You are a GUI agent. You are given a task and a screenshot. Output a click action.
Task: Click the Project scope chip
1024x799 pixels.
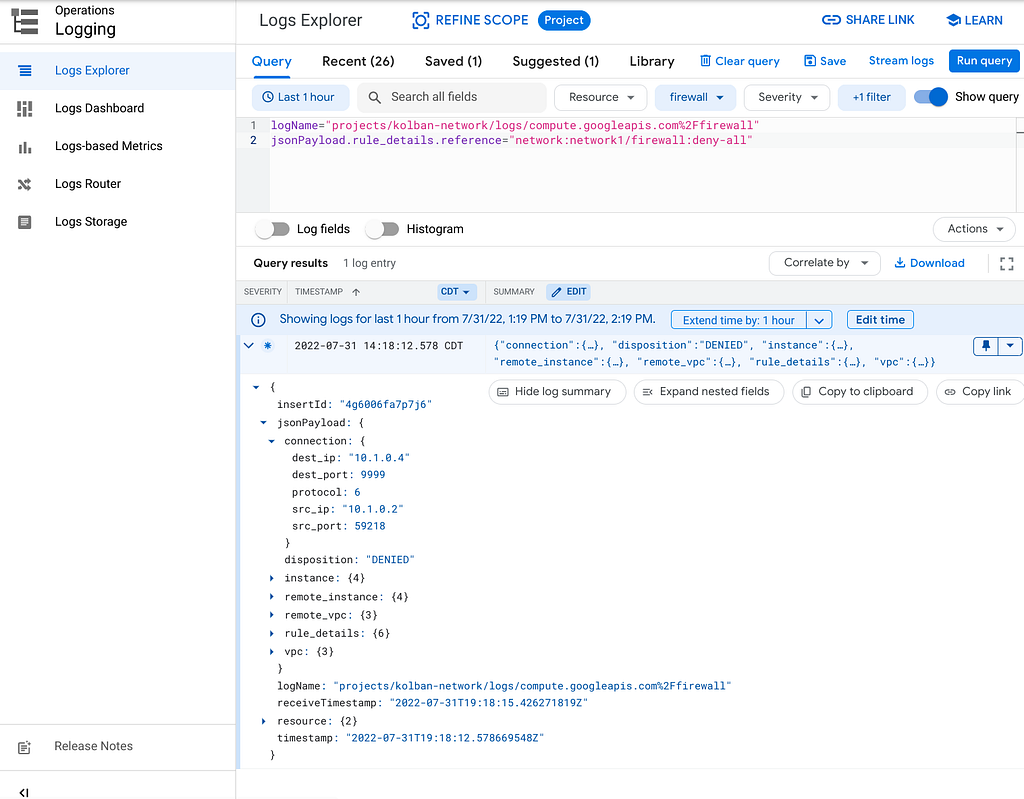[564, 20]
